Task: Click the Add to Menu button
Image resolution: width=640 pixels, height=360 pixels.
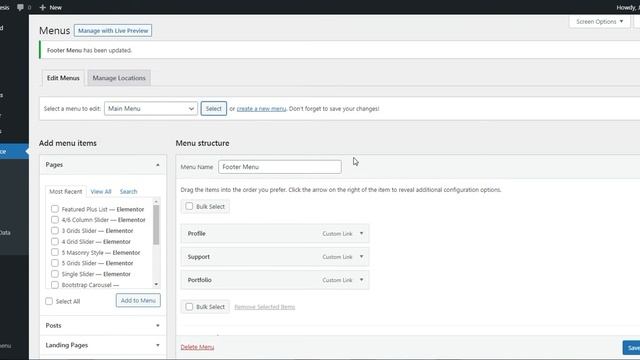Action: (138, 300)
